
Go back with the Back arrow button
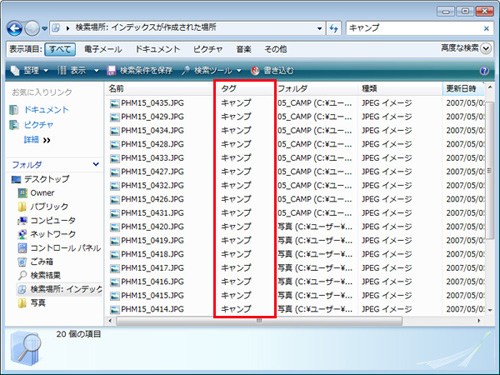point(15,29)
